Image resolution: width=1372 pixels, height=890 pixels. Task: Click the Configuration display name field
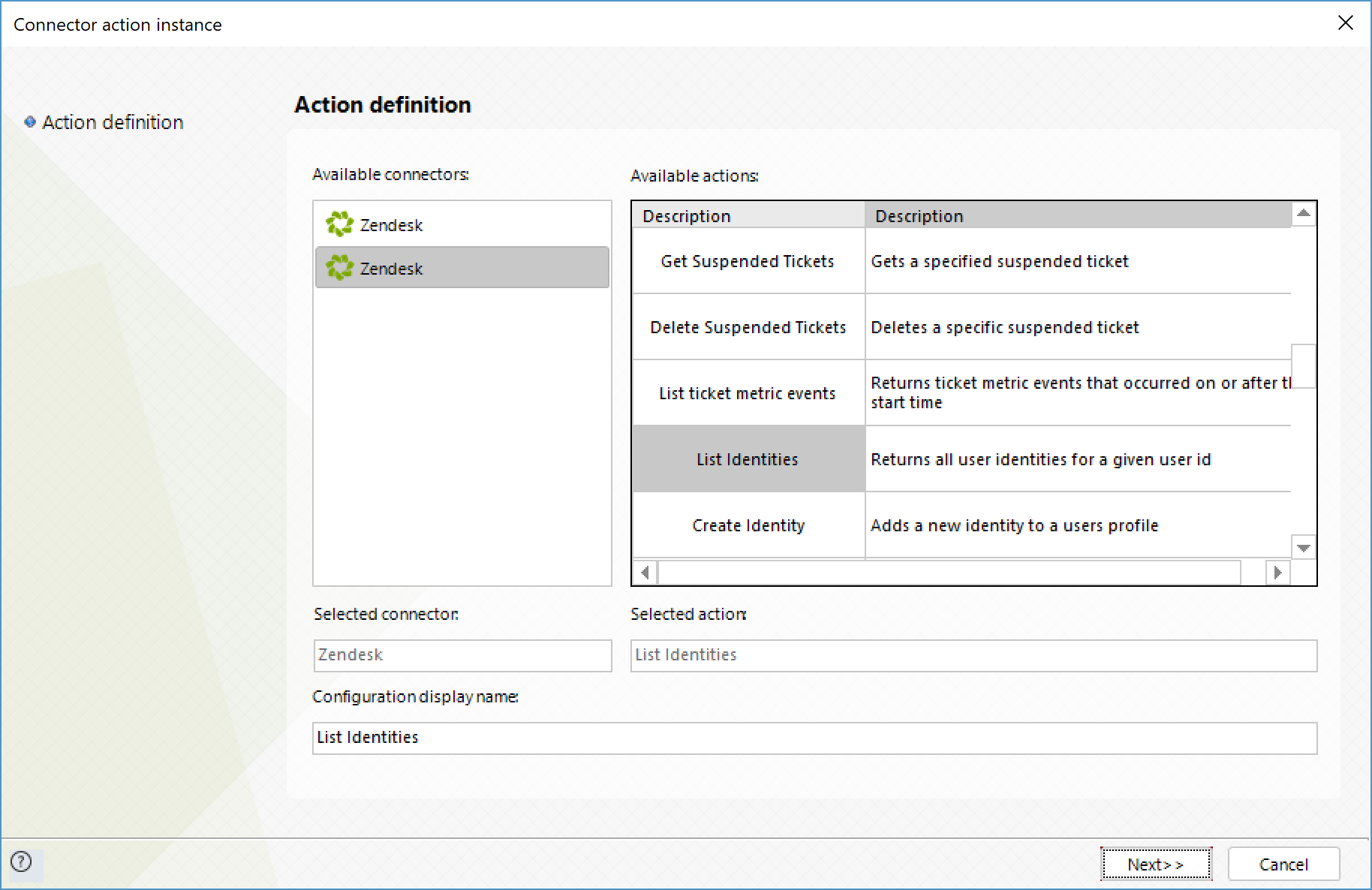coord(814,738)
